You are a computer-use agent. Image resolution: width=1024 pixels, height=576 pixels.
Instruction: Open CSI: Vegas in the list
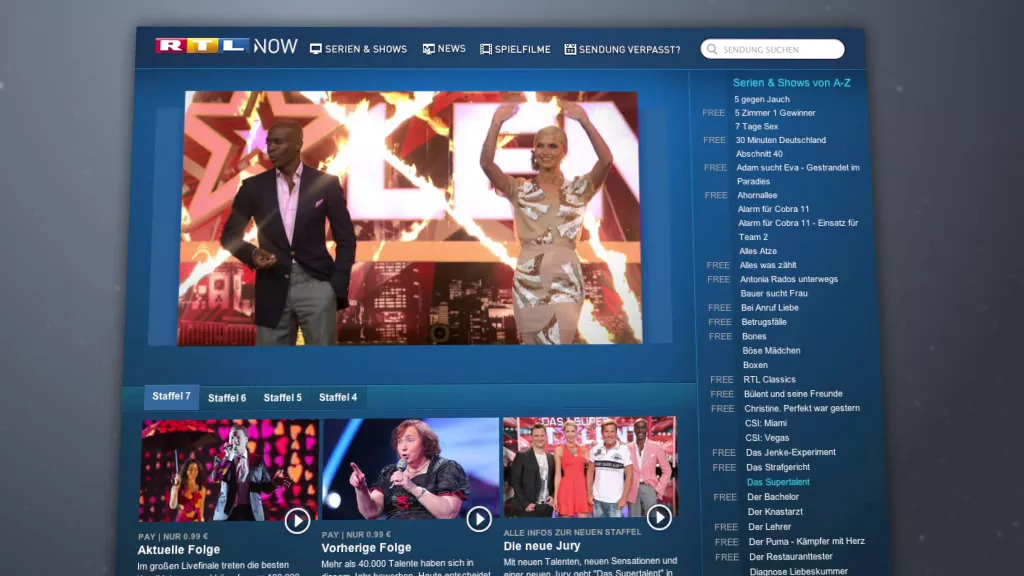[767, 438]
